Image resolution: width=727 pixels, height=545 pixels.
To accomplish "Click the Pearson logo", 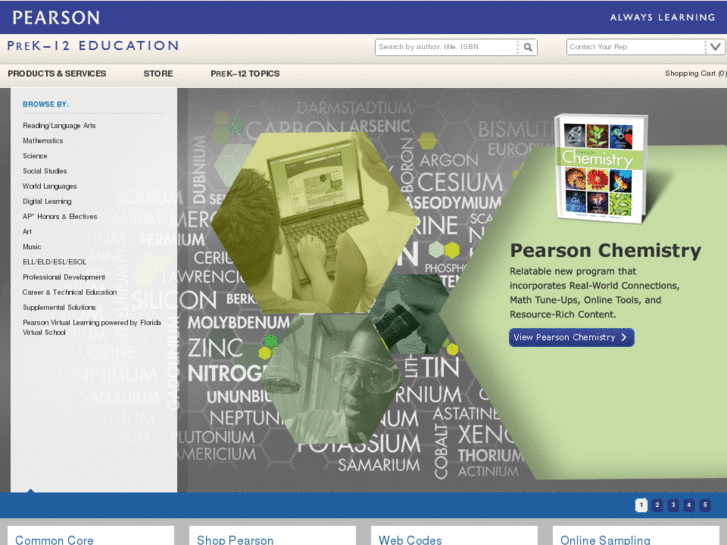I will [56, 18].
